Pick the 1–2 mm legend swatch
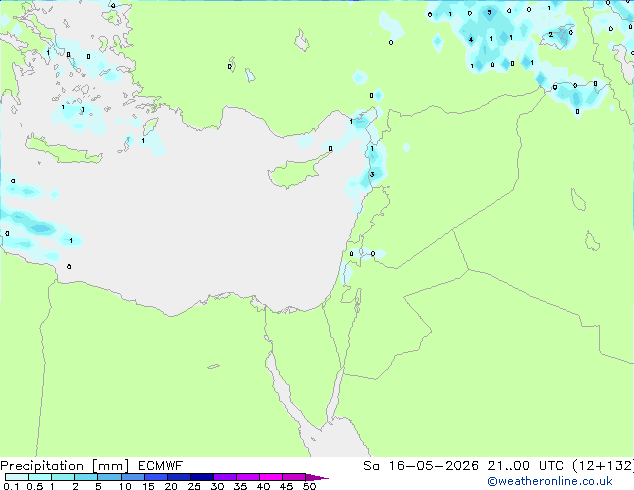 [x=63, y=477]
